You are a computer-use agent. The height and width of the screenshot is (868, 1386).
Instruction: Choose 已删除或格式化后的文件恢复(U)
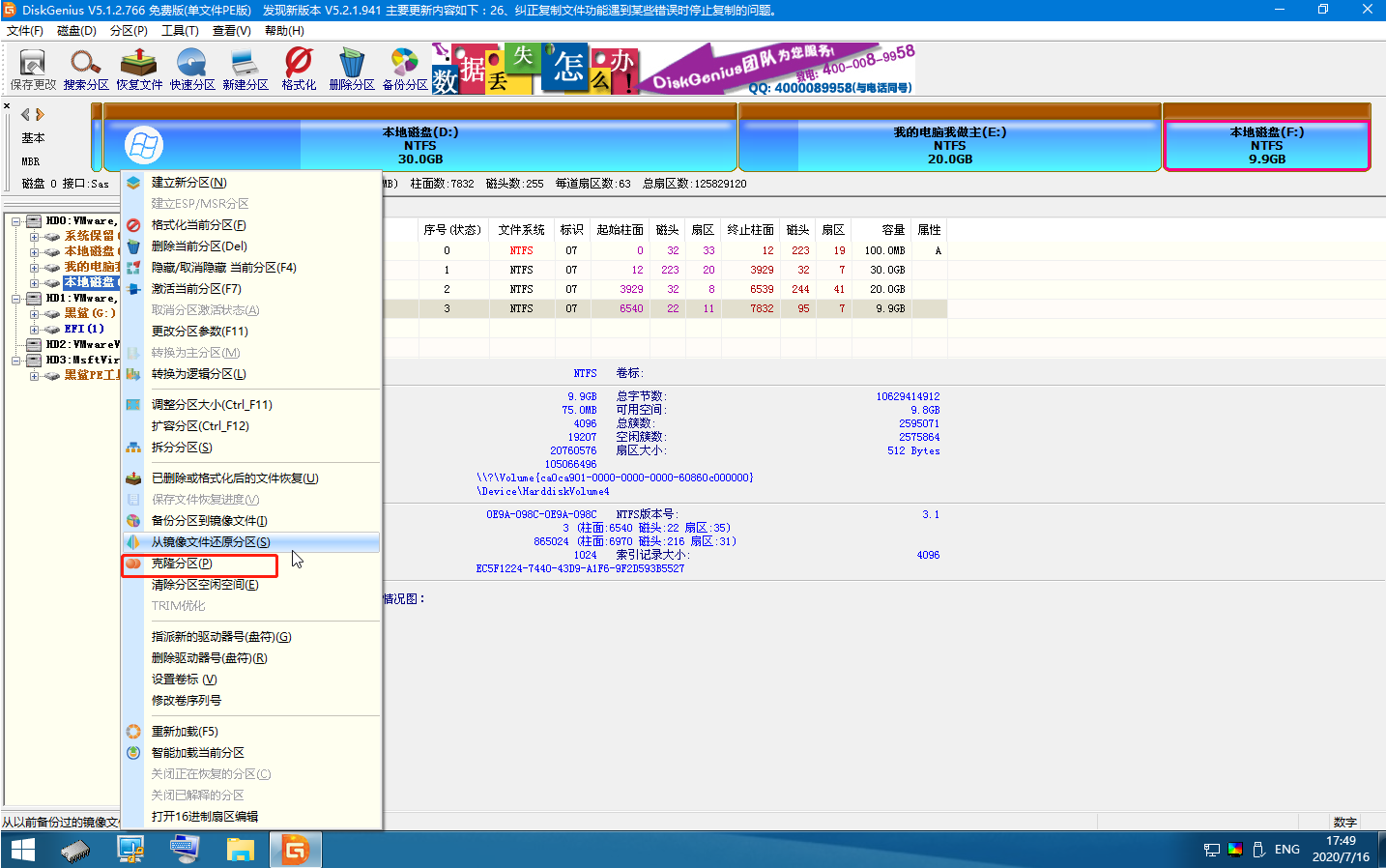[x=251, y=478]
